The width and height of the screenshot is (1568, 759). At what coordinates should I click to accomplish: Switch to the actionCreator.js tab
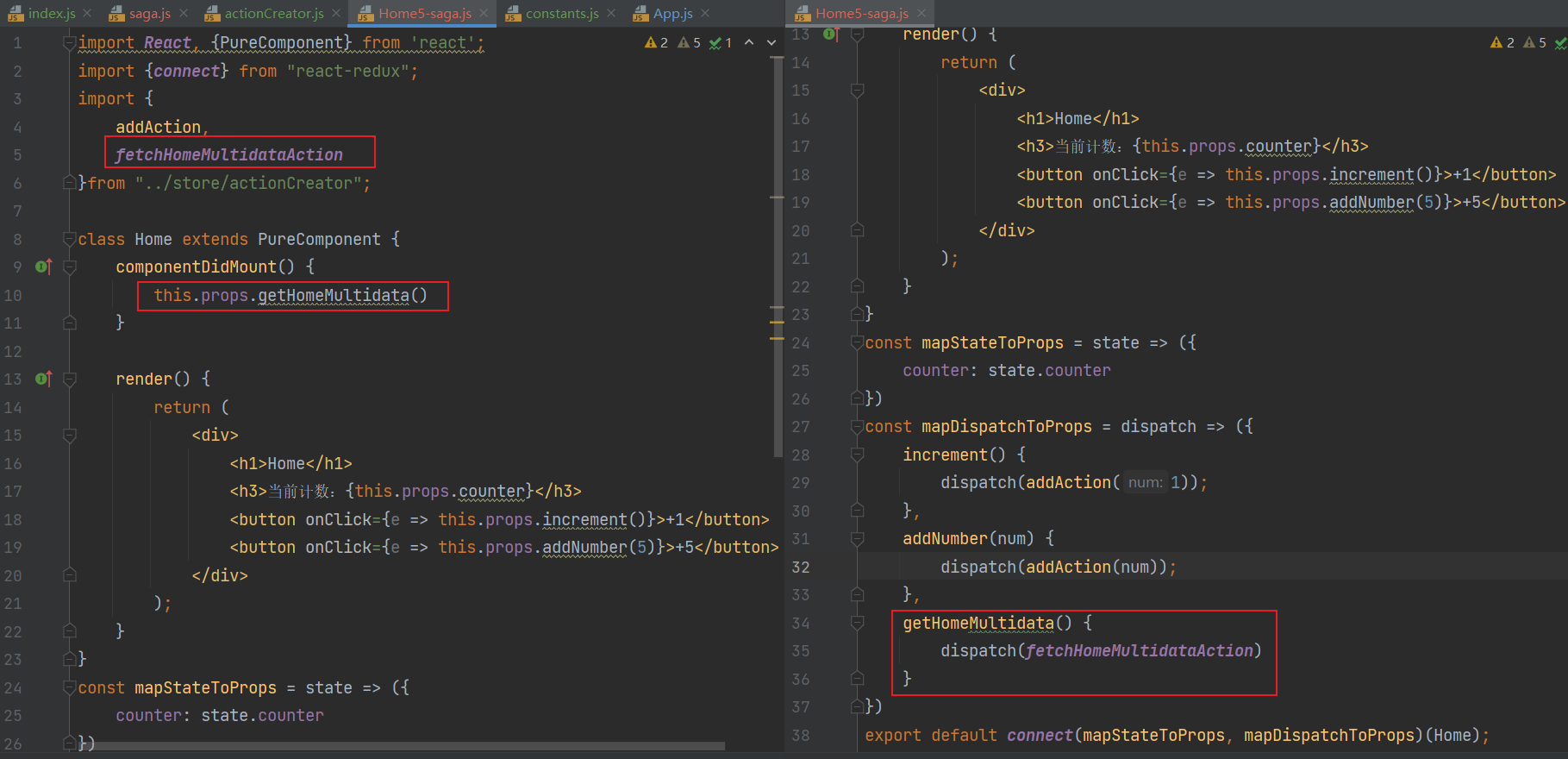[x=274, y=13]
